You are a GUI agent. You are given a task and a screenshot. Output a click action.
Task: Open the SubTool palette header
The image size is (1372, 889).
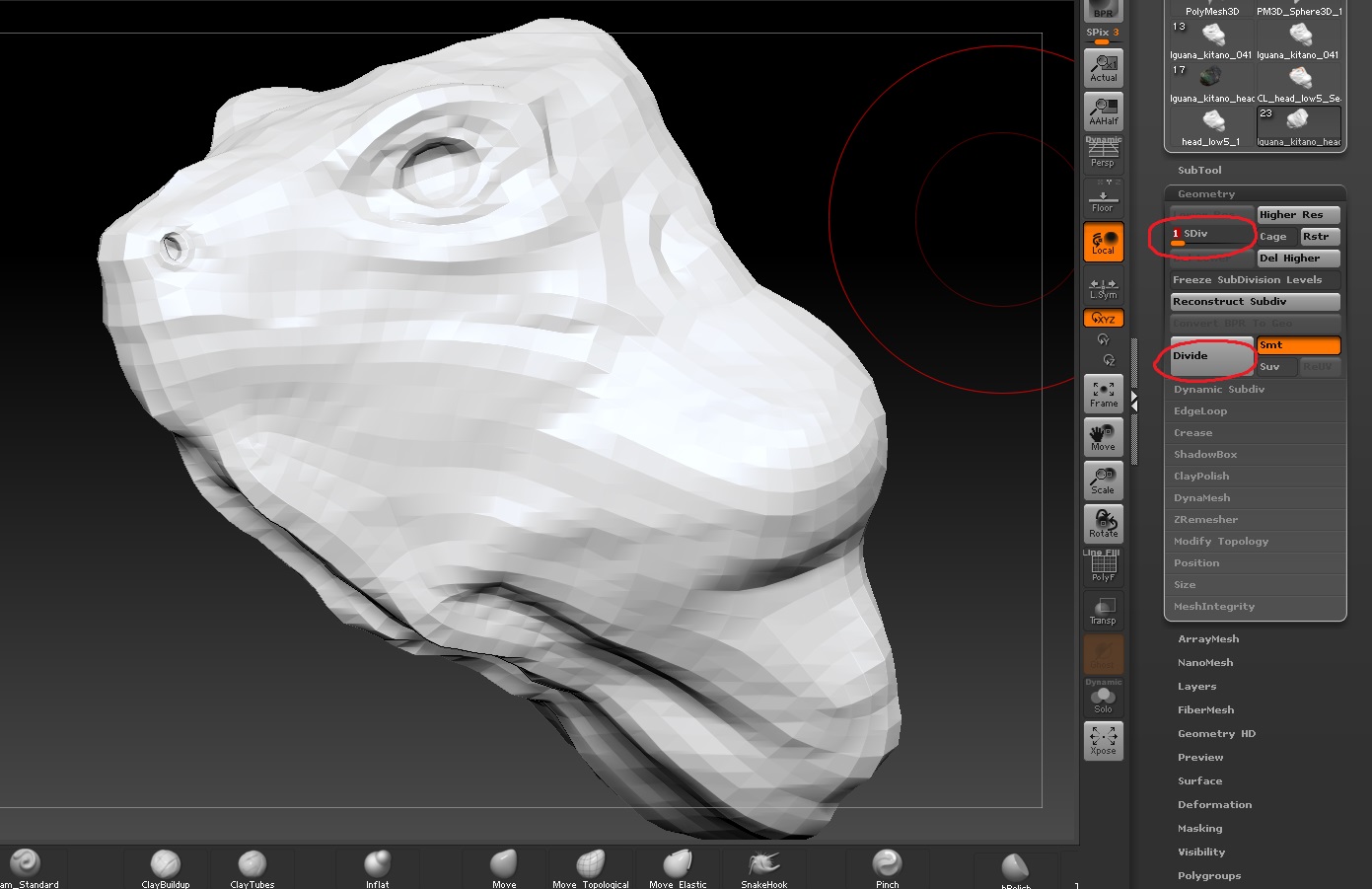(1199, 170)
